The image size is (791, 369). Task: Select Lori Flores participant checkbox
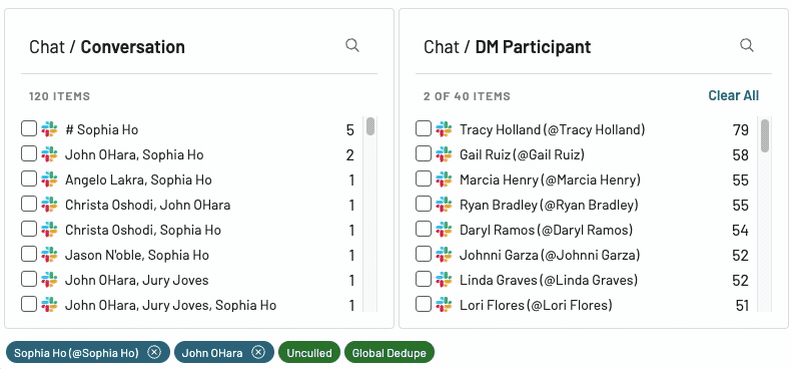pos(423,304)
